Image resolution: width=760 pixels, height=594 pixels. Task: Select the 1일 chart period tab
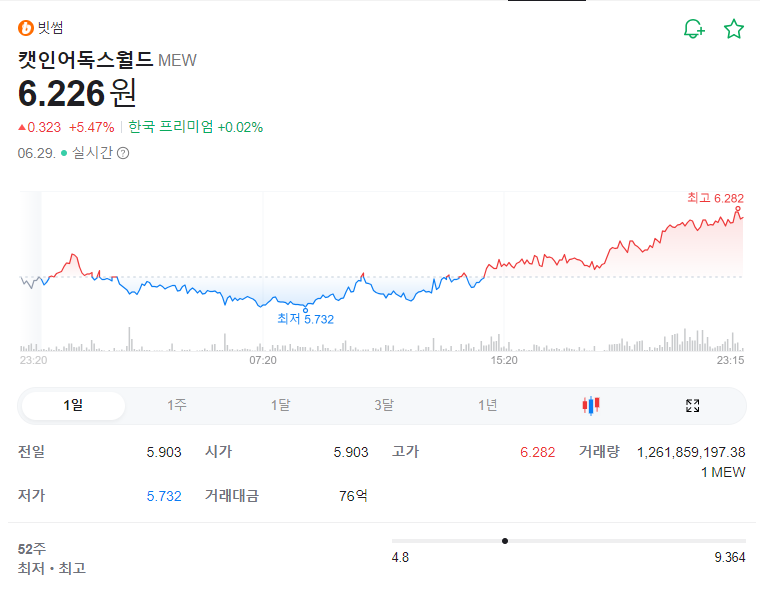(74, 406)
